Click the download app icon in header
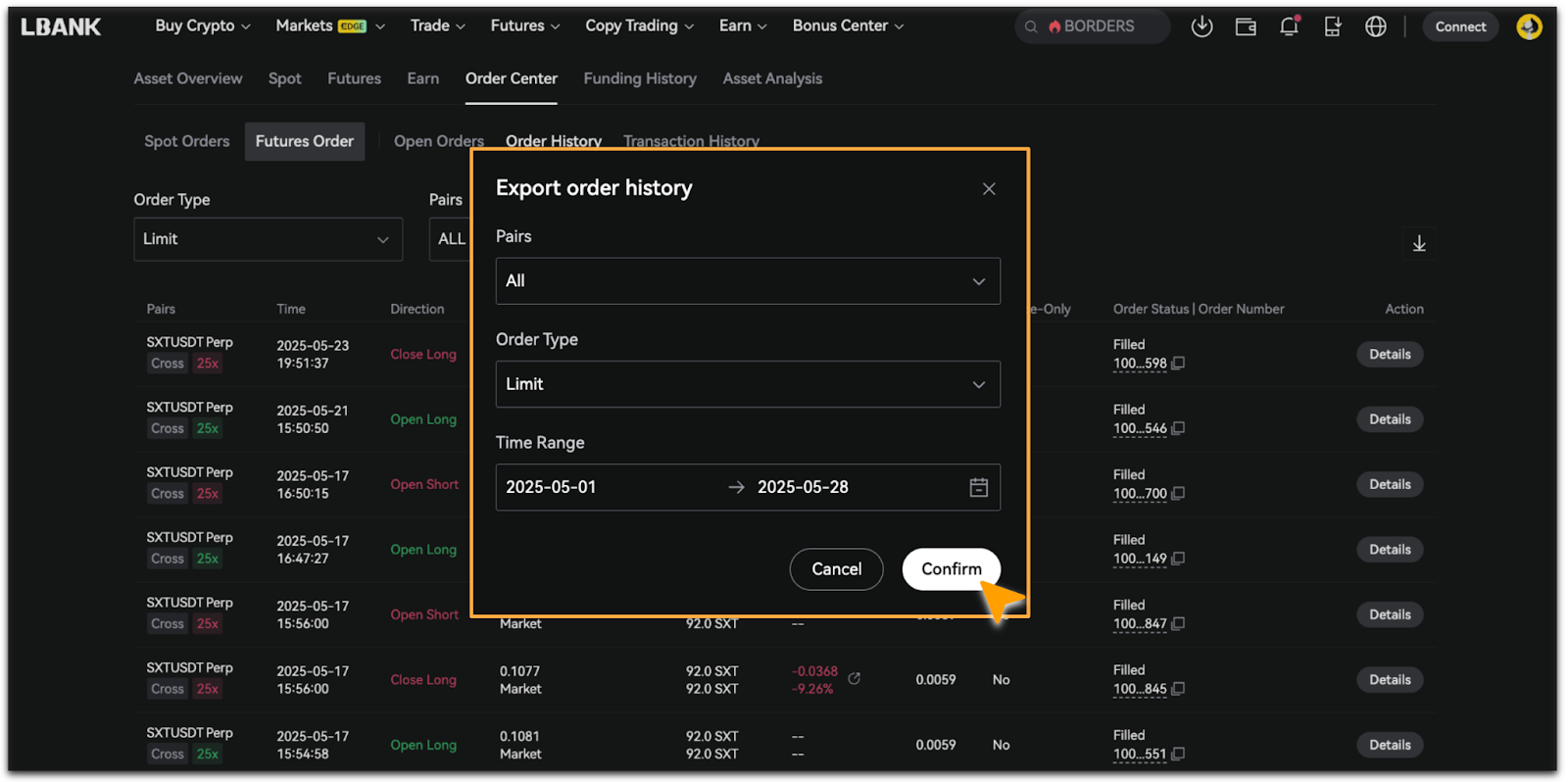The image size is (1568, 782). tap(1201, 26)
